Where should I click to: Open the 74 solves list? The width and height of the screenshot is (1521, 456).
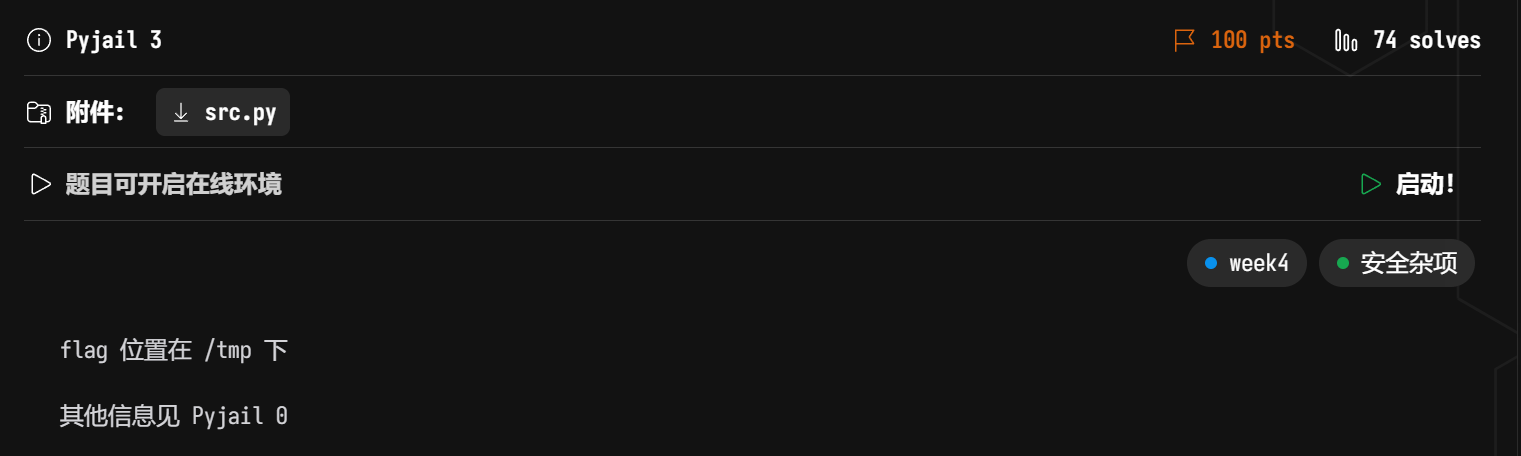(1426, 40)
